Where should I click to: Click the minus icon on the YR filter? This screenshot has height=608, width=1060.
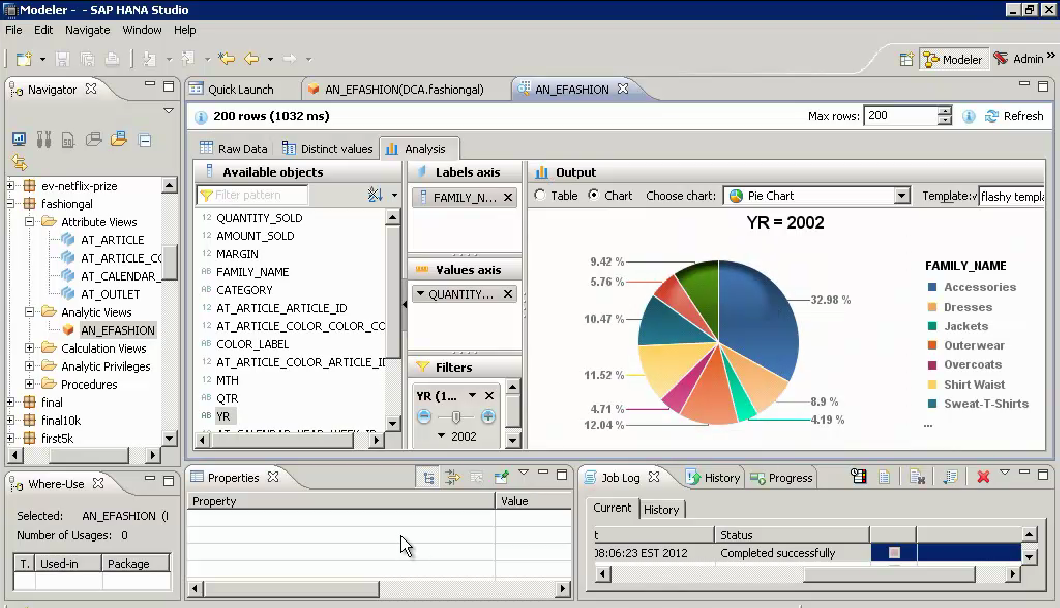pos(425,416)
